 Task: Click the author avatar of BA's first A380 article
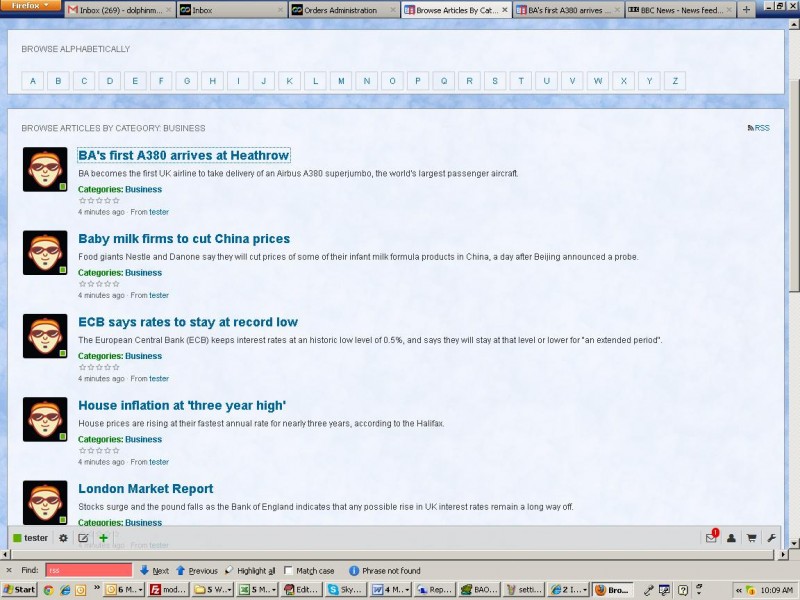point(45,169)
